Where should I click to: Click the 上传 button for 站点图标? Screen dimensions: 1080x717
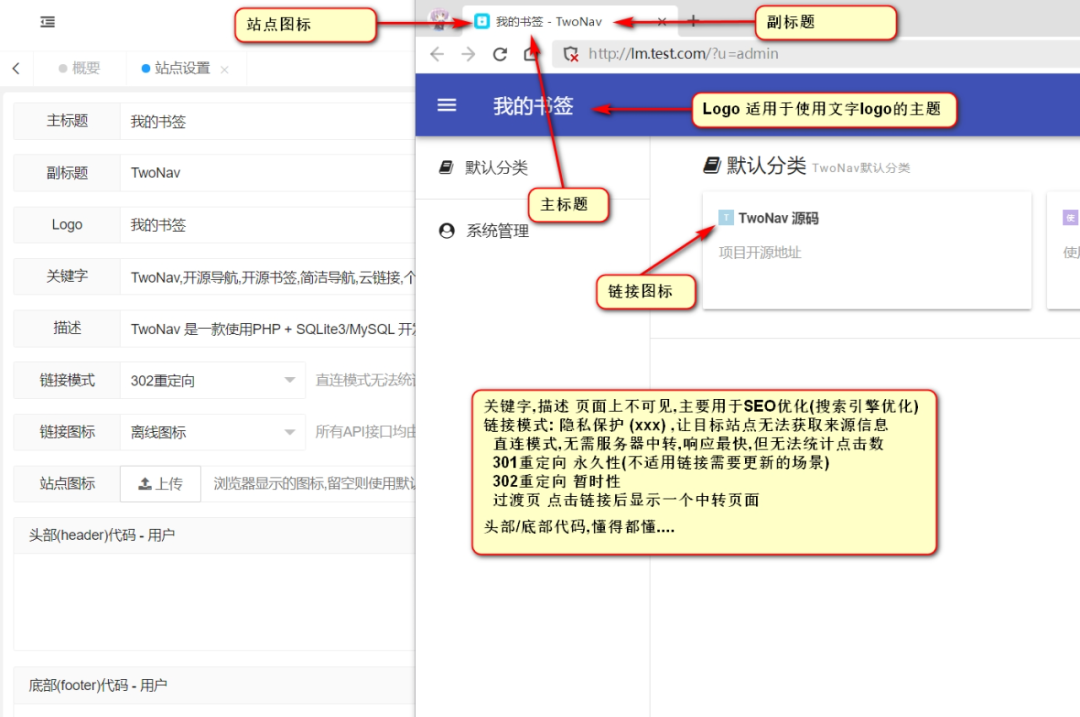[x=160, y=484]
